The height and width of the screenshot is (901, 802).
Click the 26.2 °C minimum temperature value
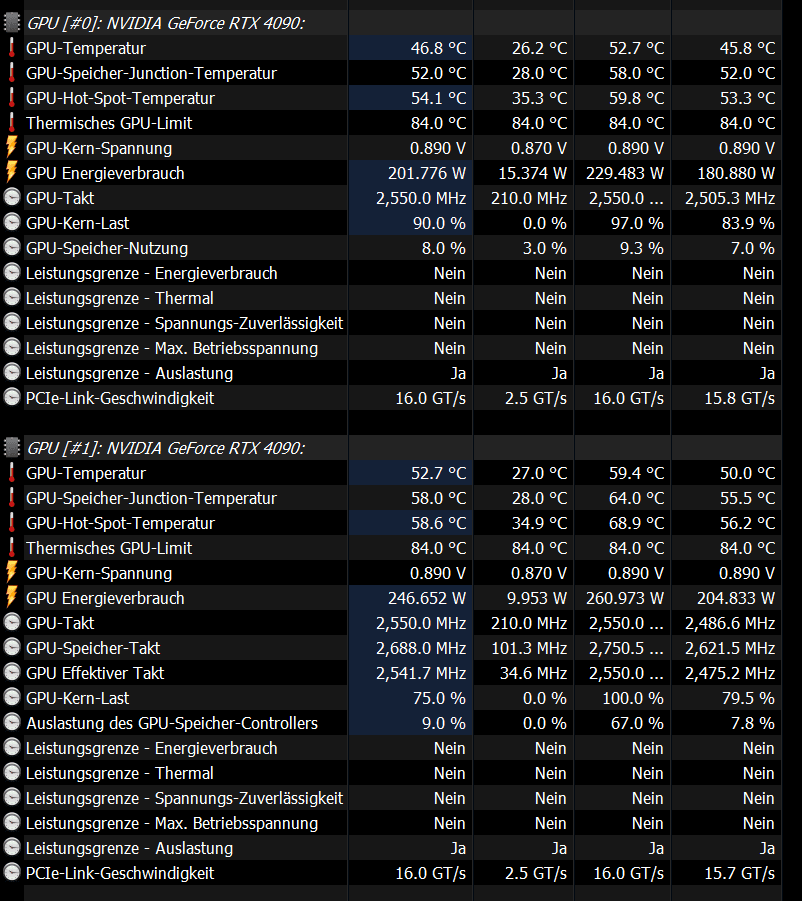pyautogui.click(x=539, y=48)
